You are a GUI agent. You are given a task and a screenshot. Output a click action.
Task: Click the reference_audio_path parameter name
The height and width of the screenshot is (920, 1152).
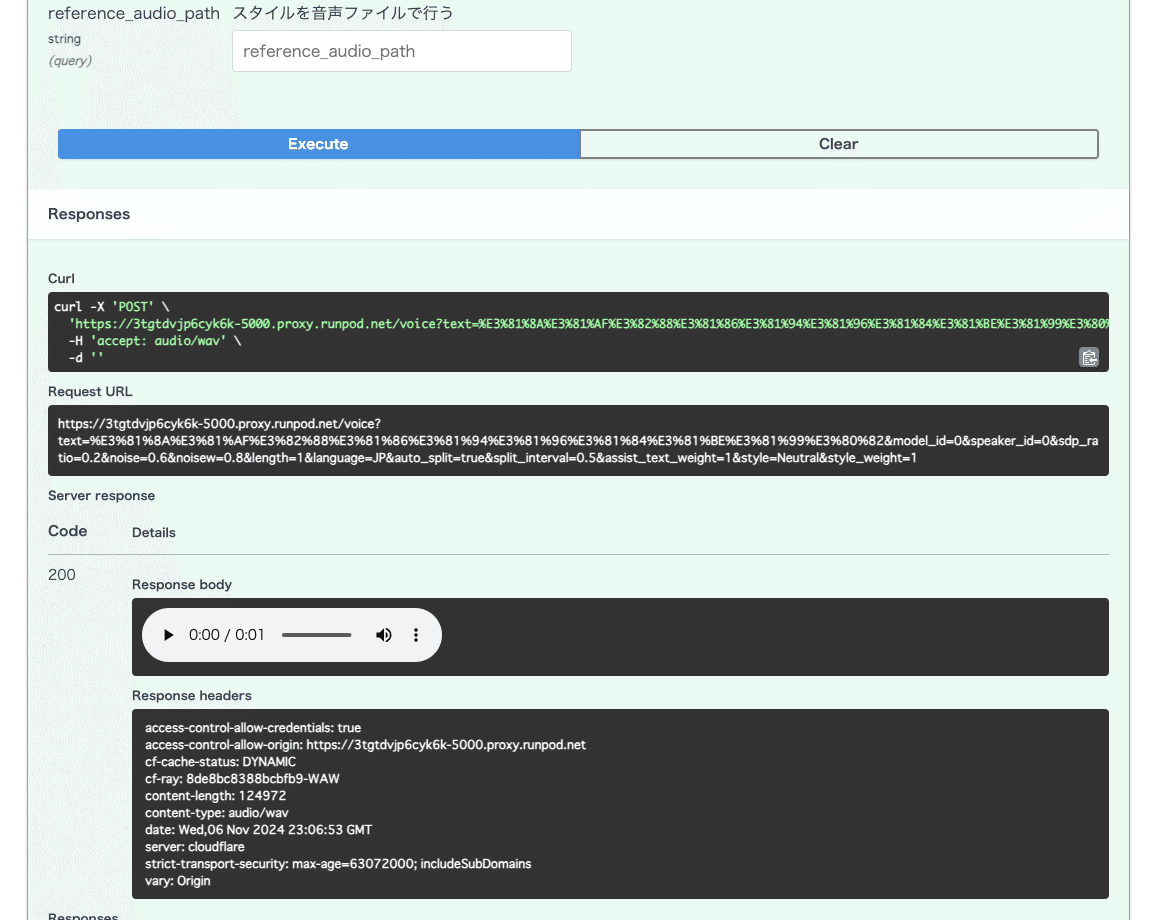pyautogui.click(x=134, y=13)
